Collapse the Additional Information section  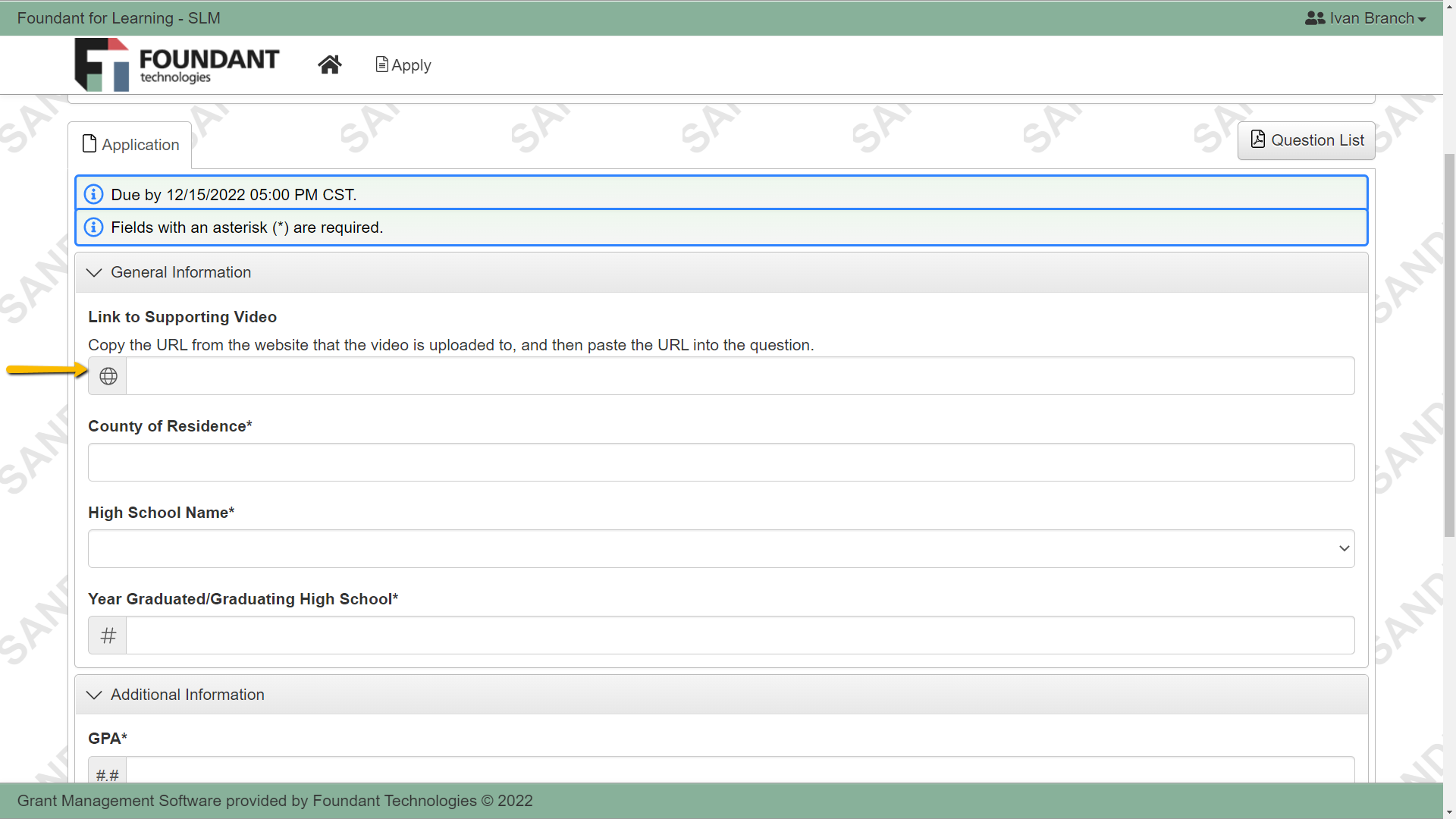coord(93,695)
